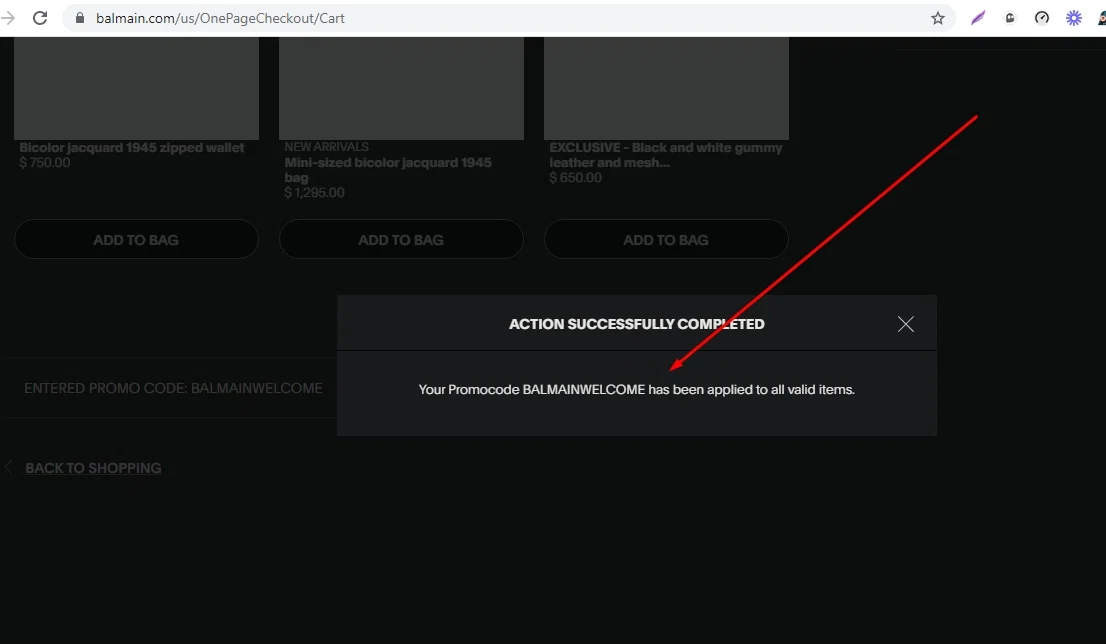The width and height of the screenshot is (1106, 644).
Task: Click Entered Promo Code: BALMAINWELCOME text
Action: click(x=174, y=388)
